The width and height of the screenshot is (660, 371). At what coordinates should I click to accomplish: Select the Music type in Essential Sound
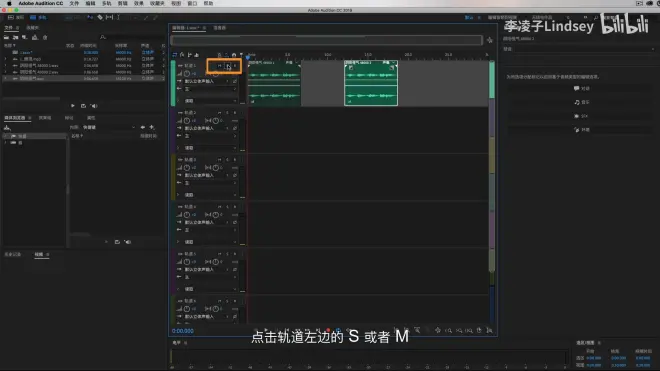click(x=582, y=102)
